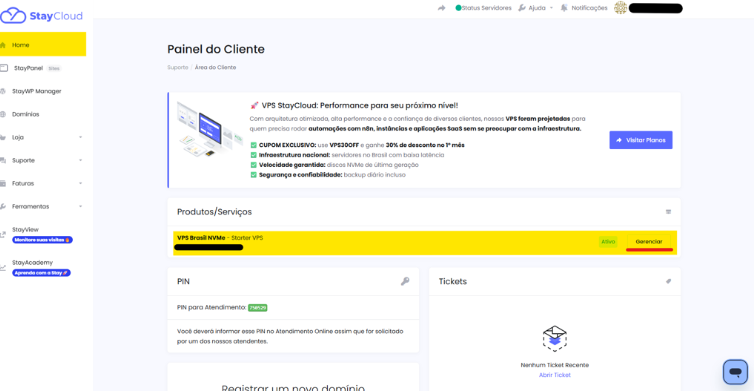754x392 pixels.
Task: Open Notificações in the top bar
Action: click(589, 8)
